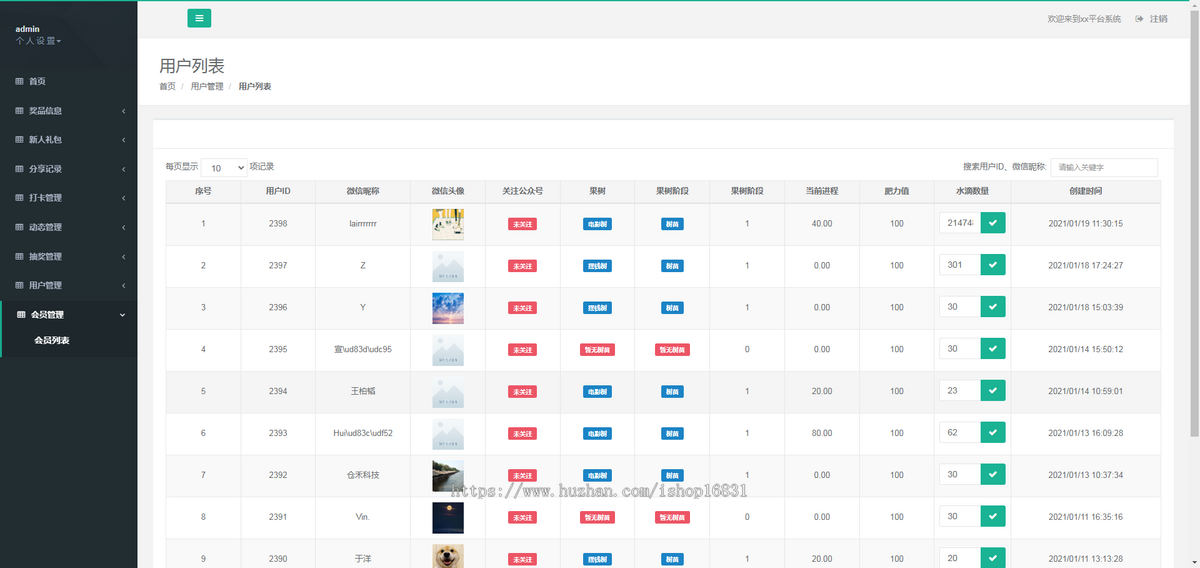Click the water drop field showing 23
Viewport: 1200px width, 568px height.
[x=959, y=391]
